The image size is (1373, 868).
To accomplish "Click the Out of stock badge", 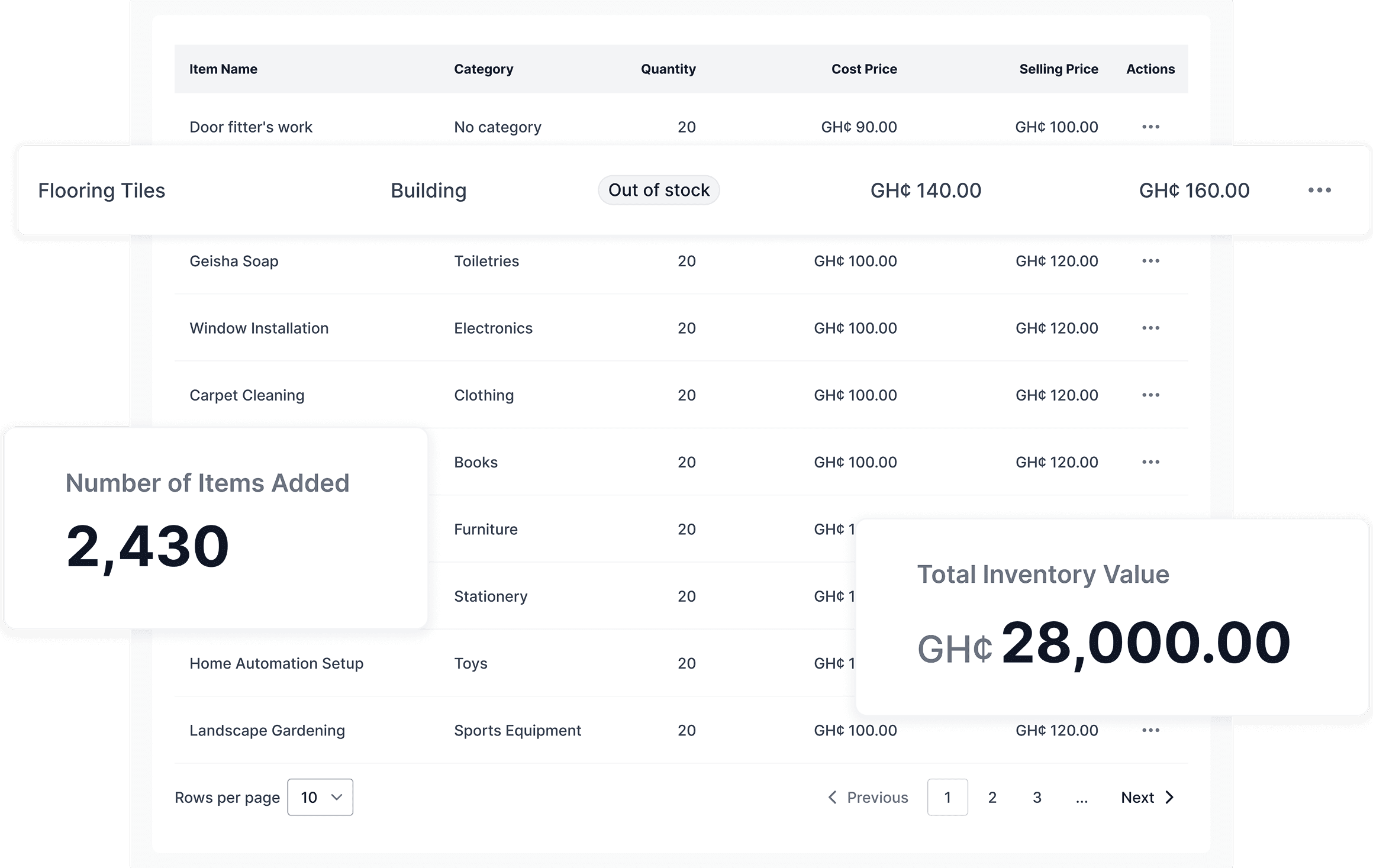I will (658, 190).
